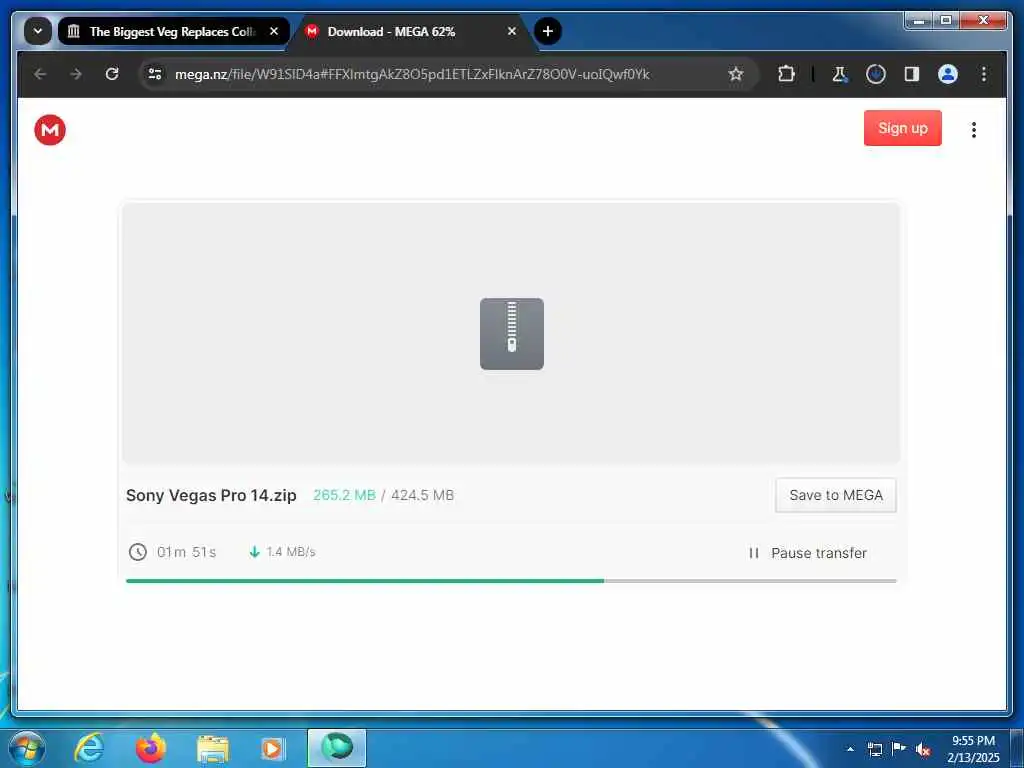Open Windows Media Player from taskbar

pos(273,748)
